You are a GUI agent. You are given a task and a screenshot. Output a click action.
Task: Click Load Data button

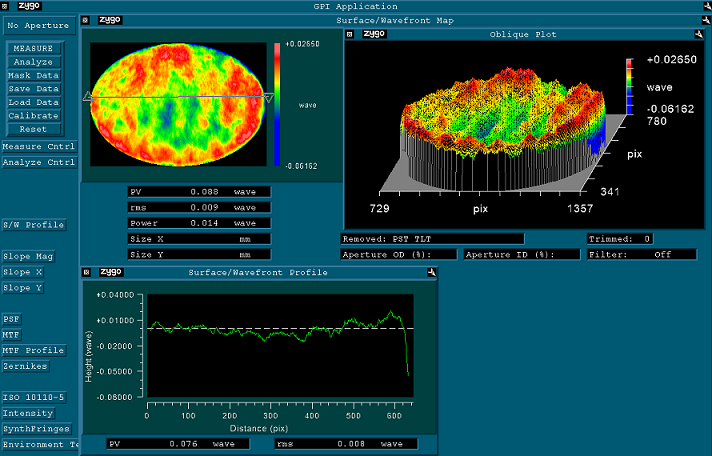pyautogui.click(x=34, y=102)
